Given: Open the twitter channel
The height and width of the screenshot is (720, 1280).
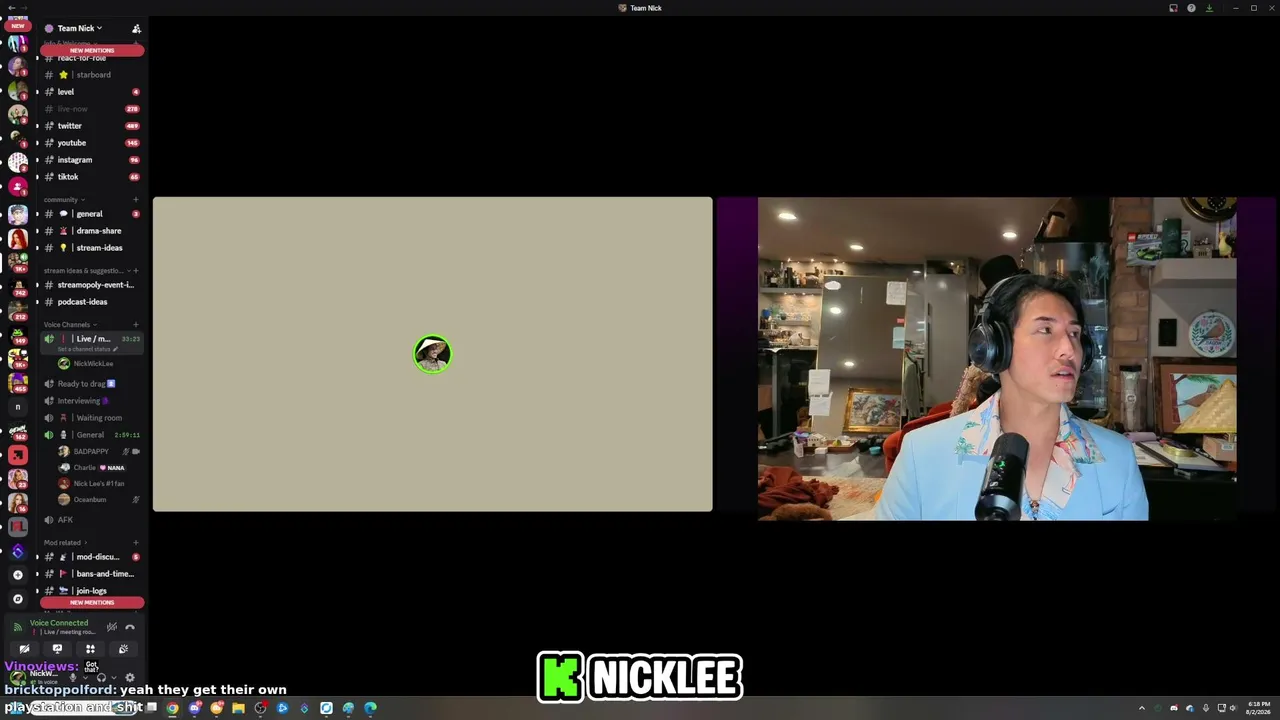Looking at the screenshot, I should (92, 126).
